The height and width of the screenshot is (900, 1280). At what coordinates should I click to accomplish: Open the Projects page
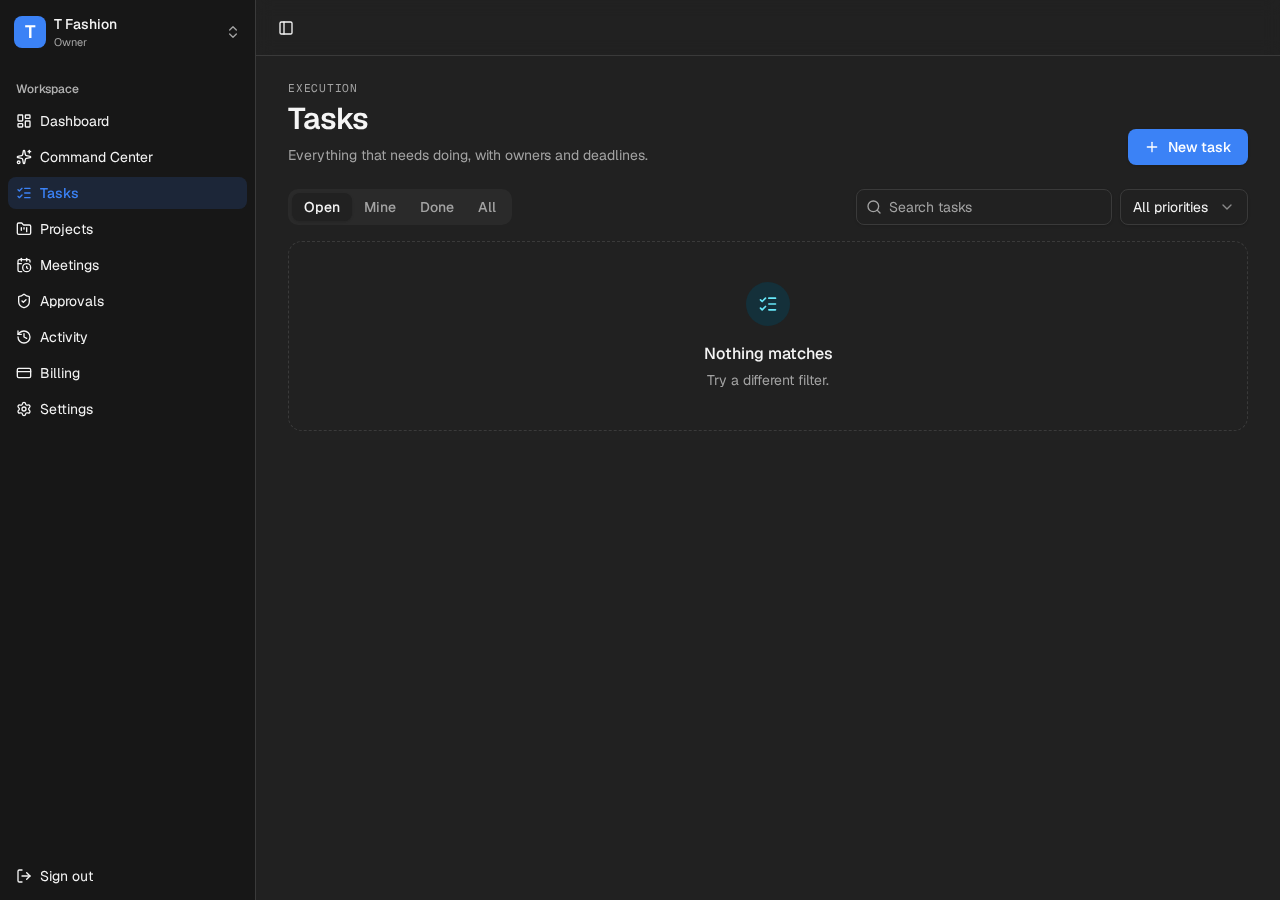(127, 229)
